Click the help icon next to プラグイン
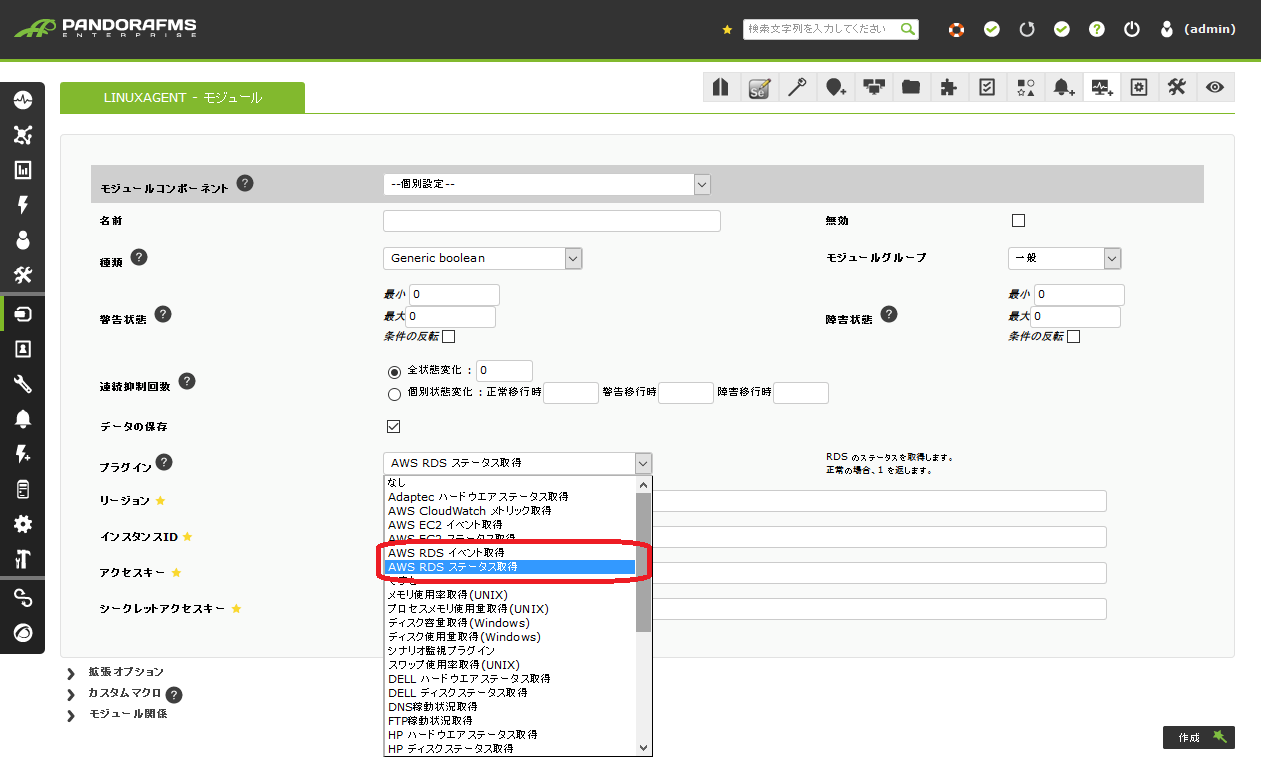The image size is (1261, 775). click(x=164, y=462)
